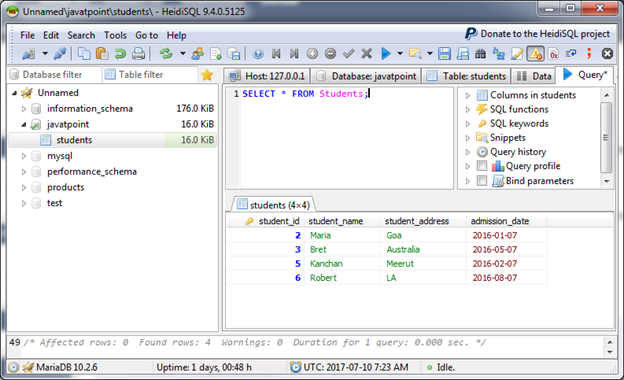Expand the mysql database node
This screenshot has width=624, height=380.
tap(24, 156)
